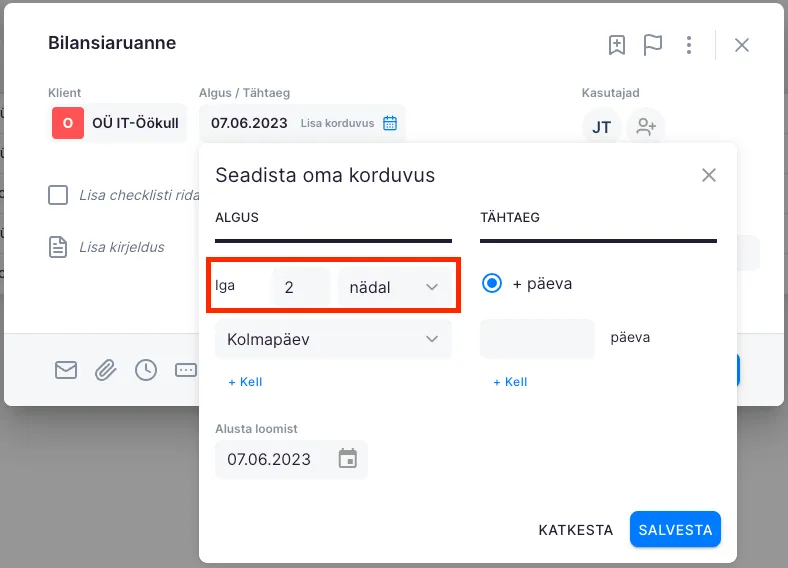This screenshot has height=568, width=788.
Task: Open calendar in Alusta loomist field
Action: point(347,459)
